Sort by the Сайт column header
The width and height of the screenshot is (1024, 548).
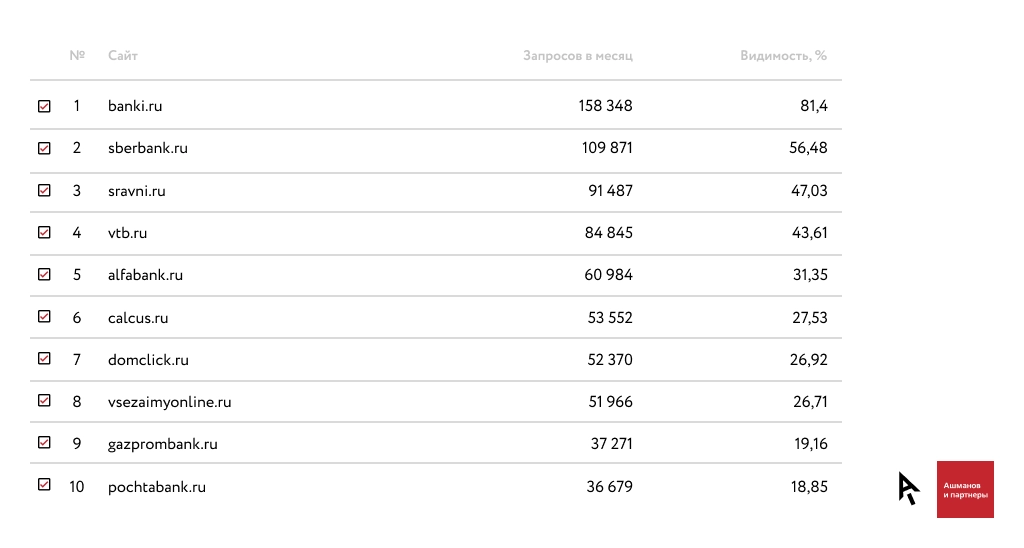click(x=123, y=56)
